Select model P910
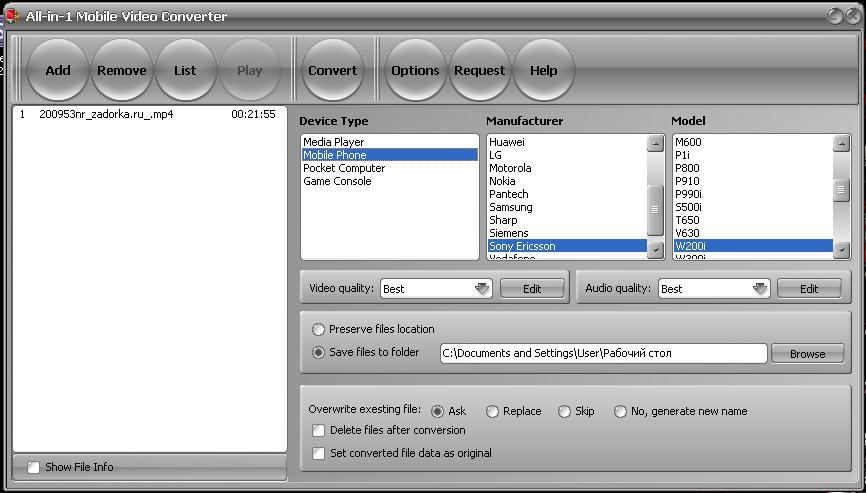This screenshot has width=866, height=493. tap(753, 181)
